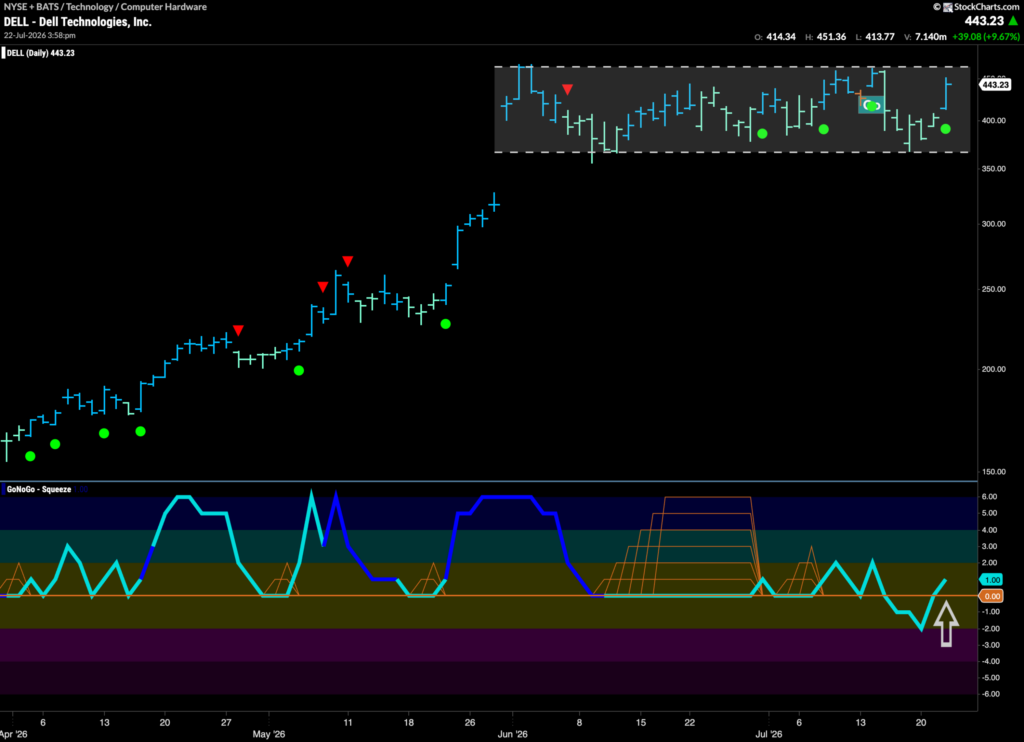
Task: Click the 22 date label on the time axis
Action: click(690, 722)
